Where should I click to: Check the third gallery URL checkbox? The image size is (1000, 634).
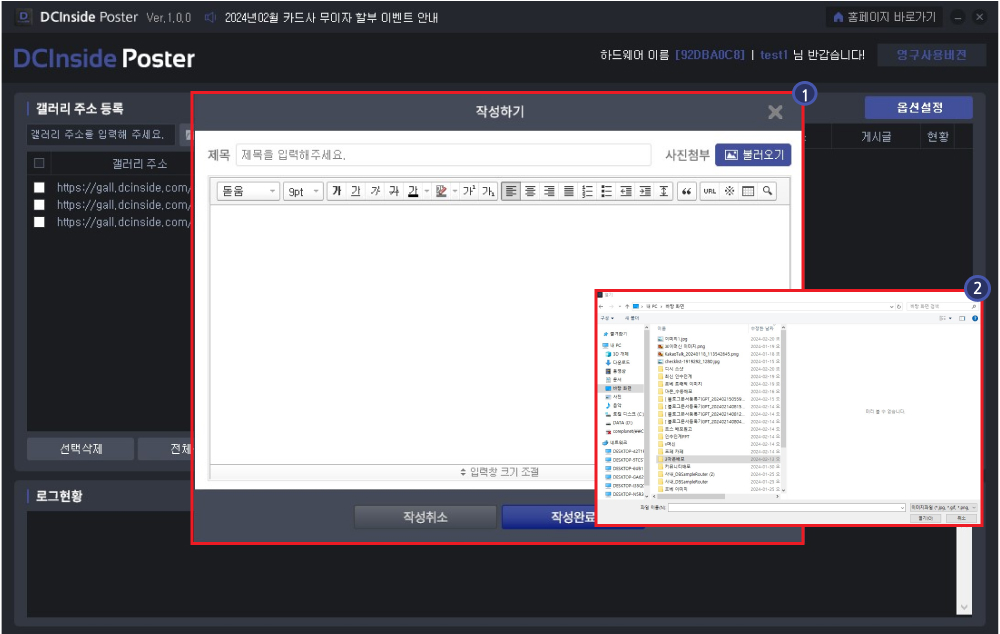click(39, 222)
